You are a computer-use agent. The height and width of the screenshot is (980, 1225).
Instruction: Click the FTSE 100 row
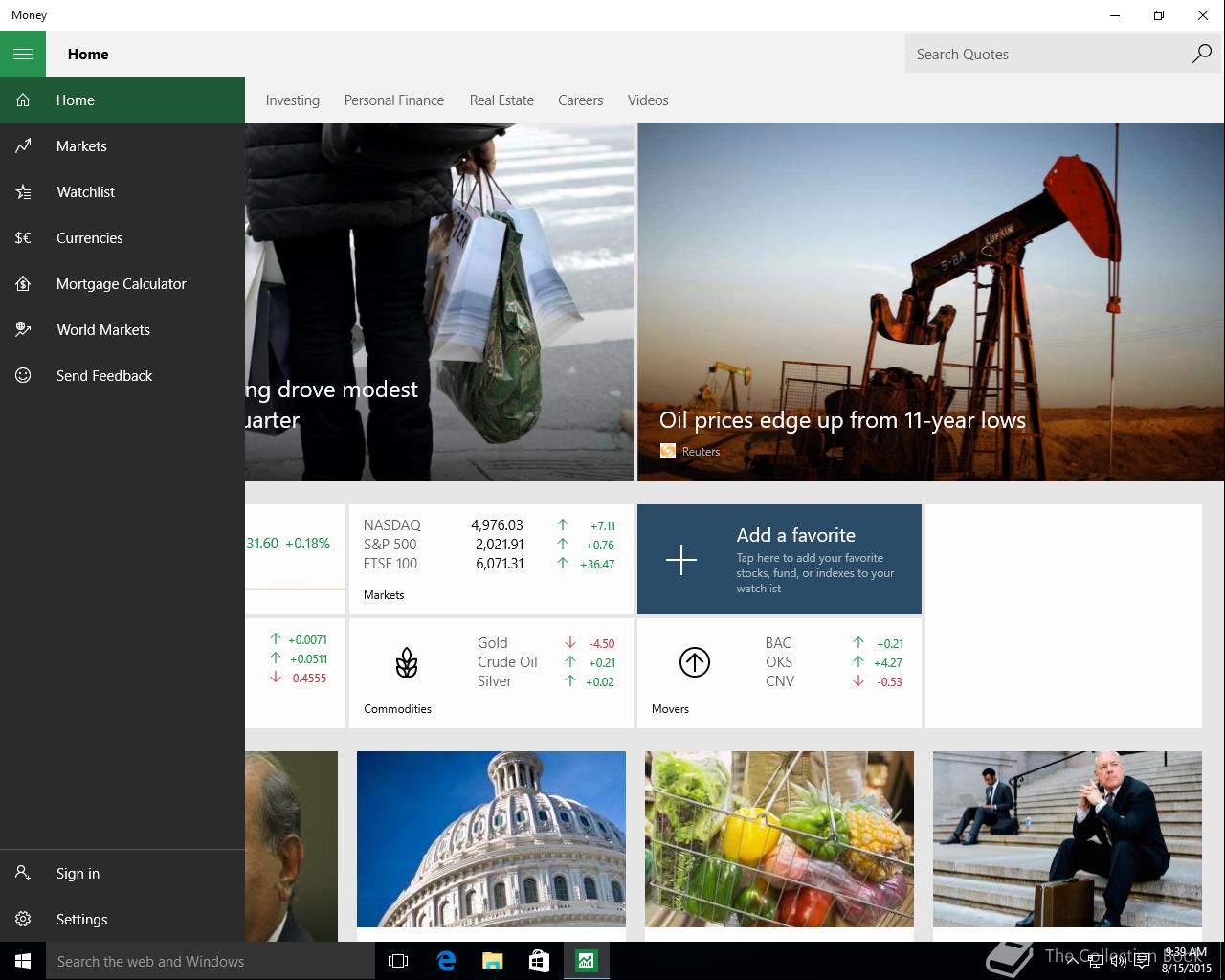[490, 563]
